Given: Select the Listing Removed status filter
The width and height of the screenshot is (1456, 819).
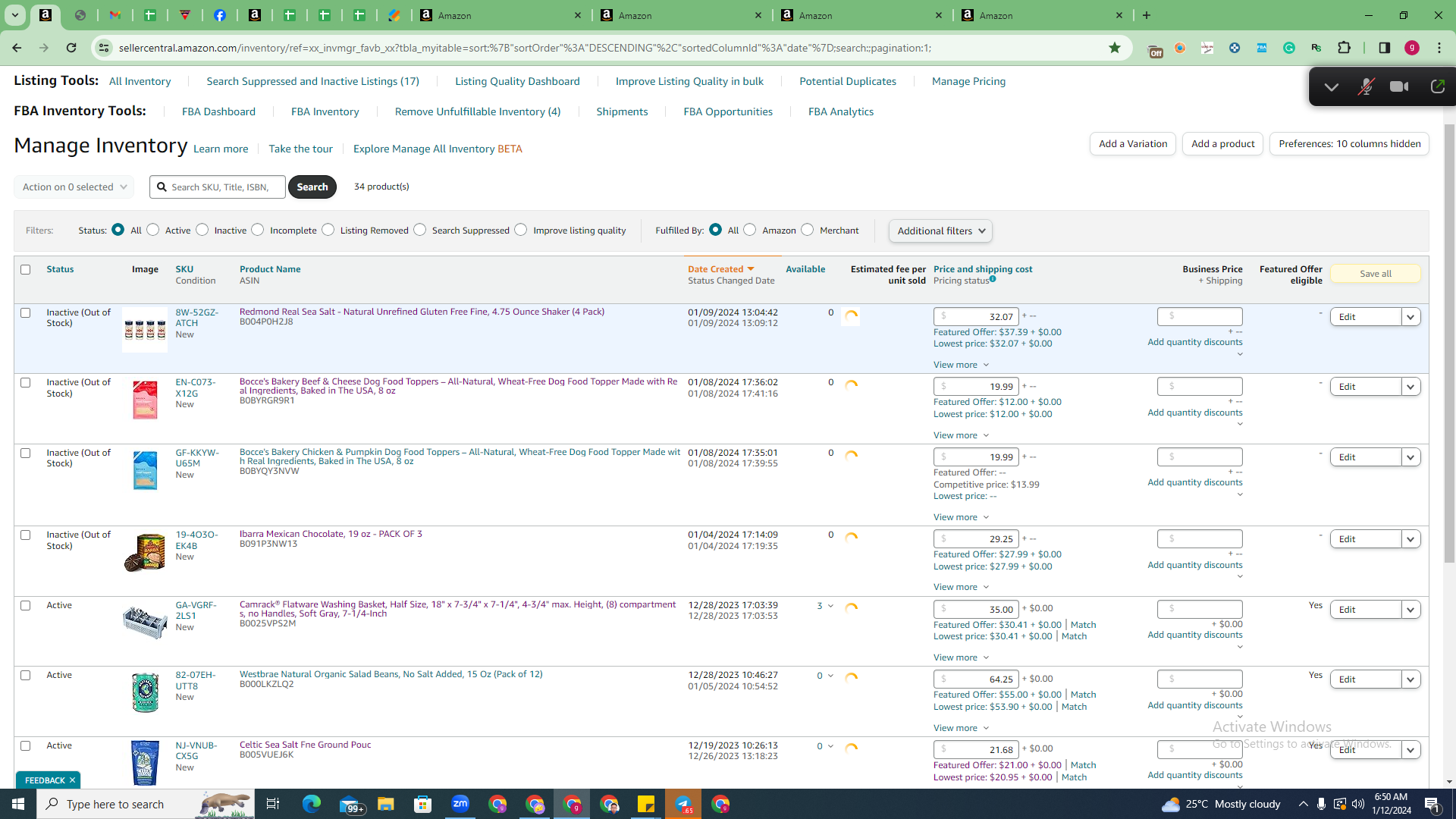Looking at the screenshot, I should pos(328,230).
